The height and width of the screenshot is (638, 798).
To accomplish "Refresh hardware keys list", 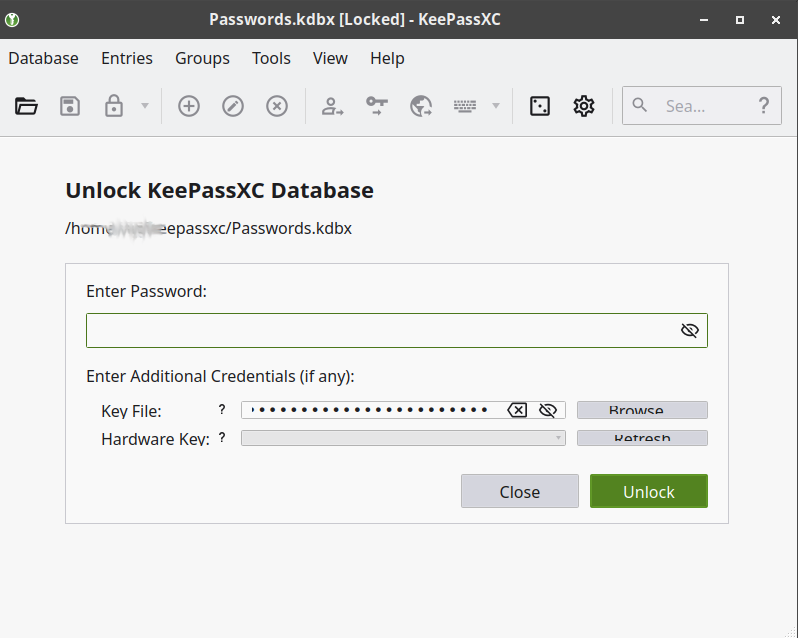I will click(x=642, y=438).
